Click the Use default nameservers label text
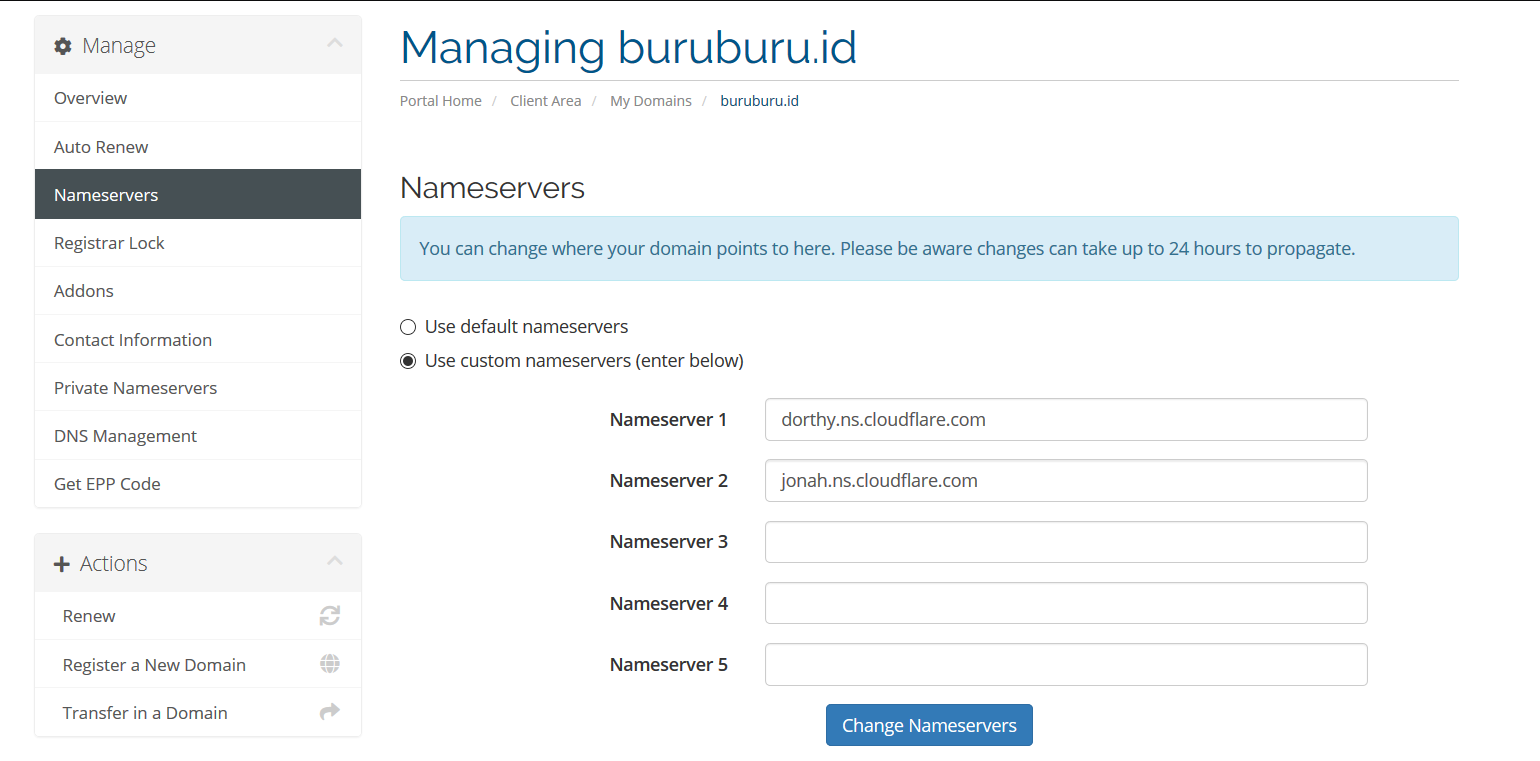The width and height of the screenshot is (1540, 761). click(526, 327)
